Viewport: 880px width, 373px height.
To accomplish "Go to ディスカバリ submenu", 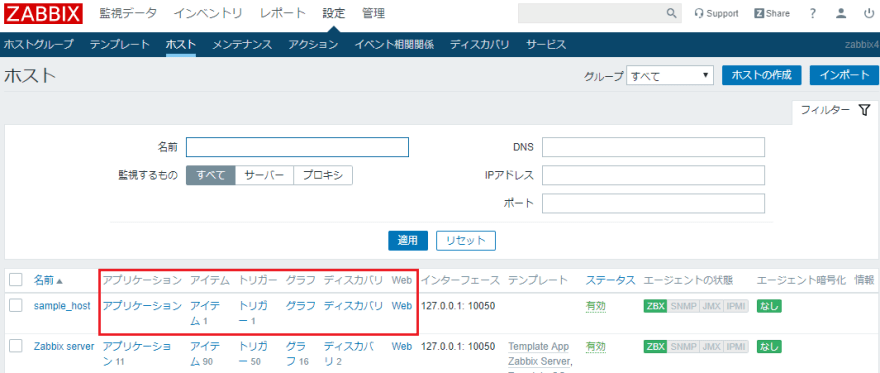I will coord(480,45).
